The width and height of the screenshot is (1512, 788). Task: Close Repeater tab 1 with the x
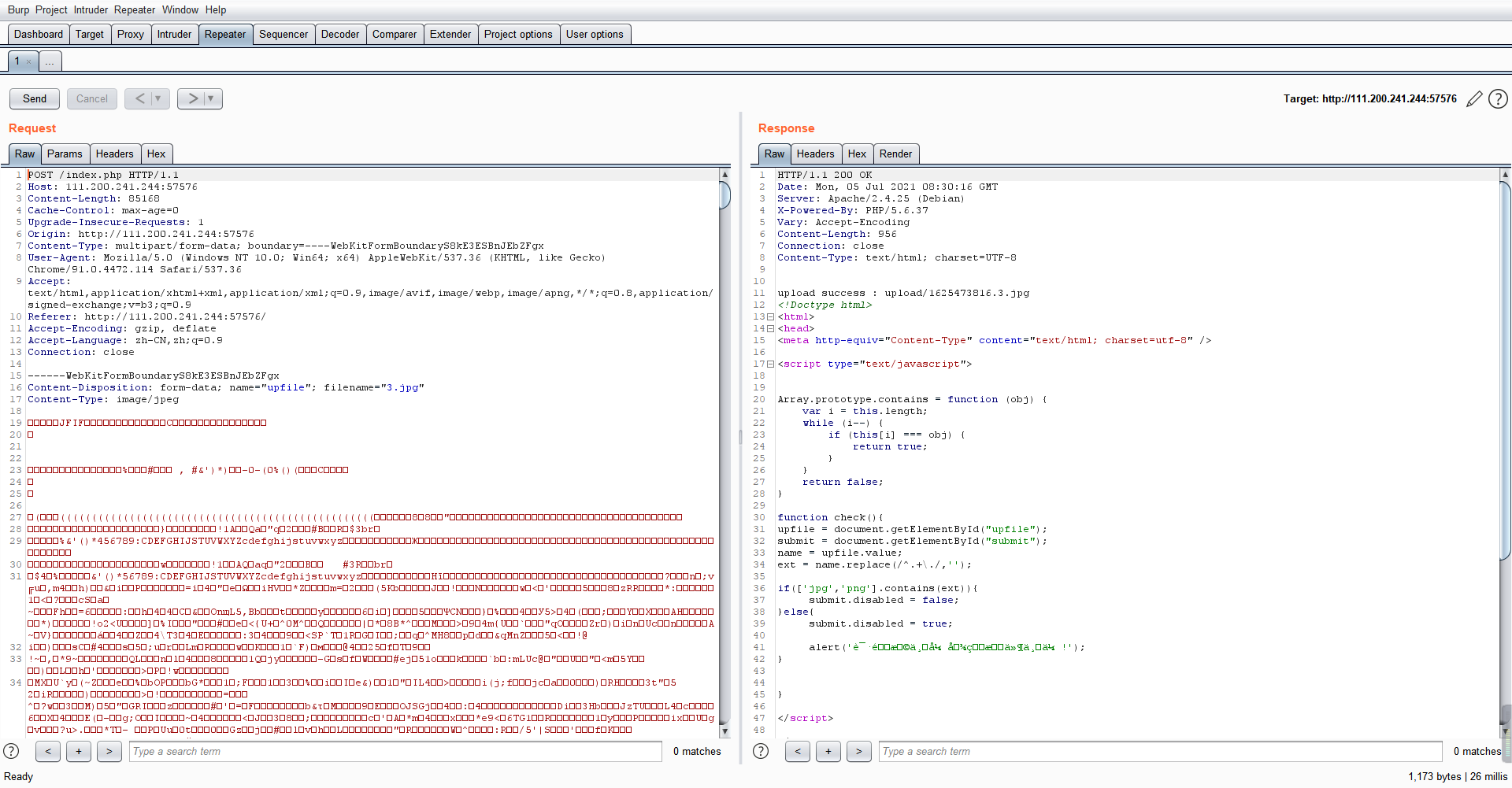click(29, 61)
